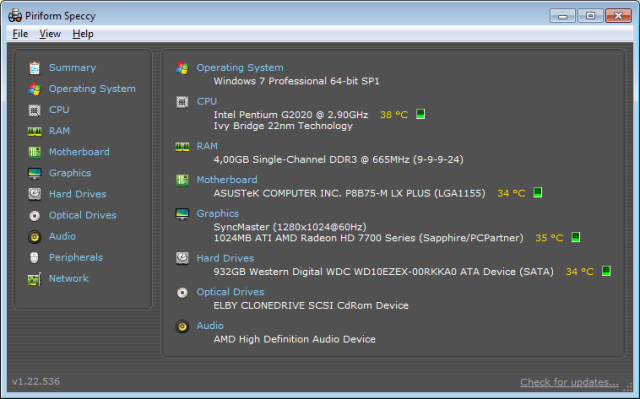
Task: Click the Motherboard icon in main panel
Action: pyautogui.click(x=182, y=180)
